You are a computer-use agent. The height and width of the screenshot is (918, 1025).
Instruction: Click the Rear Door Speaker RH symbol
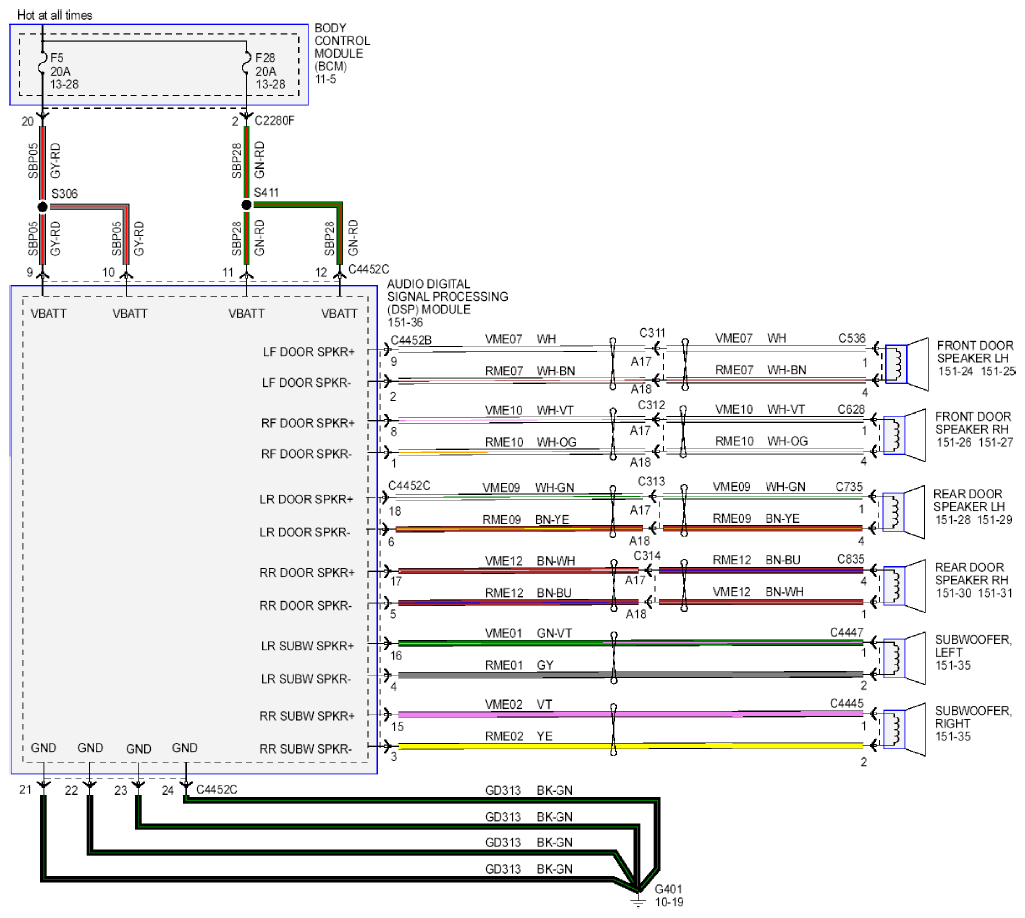click(x=905, y=586)
